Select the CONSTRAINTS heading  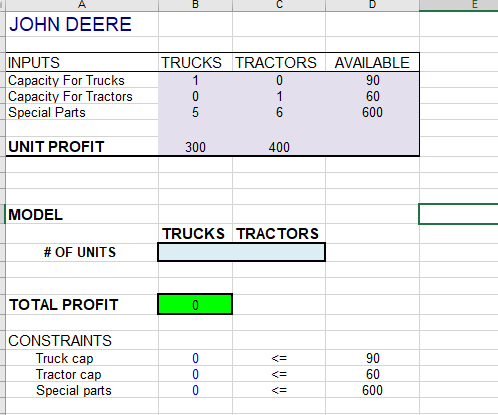(60, 341)
